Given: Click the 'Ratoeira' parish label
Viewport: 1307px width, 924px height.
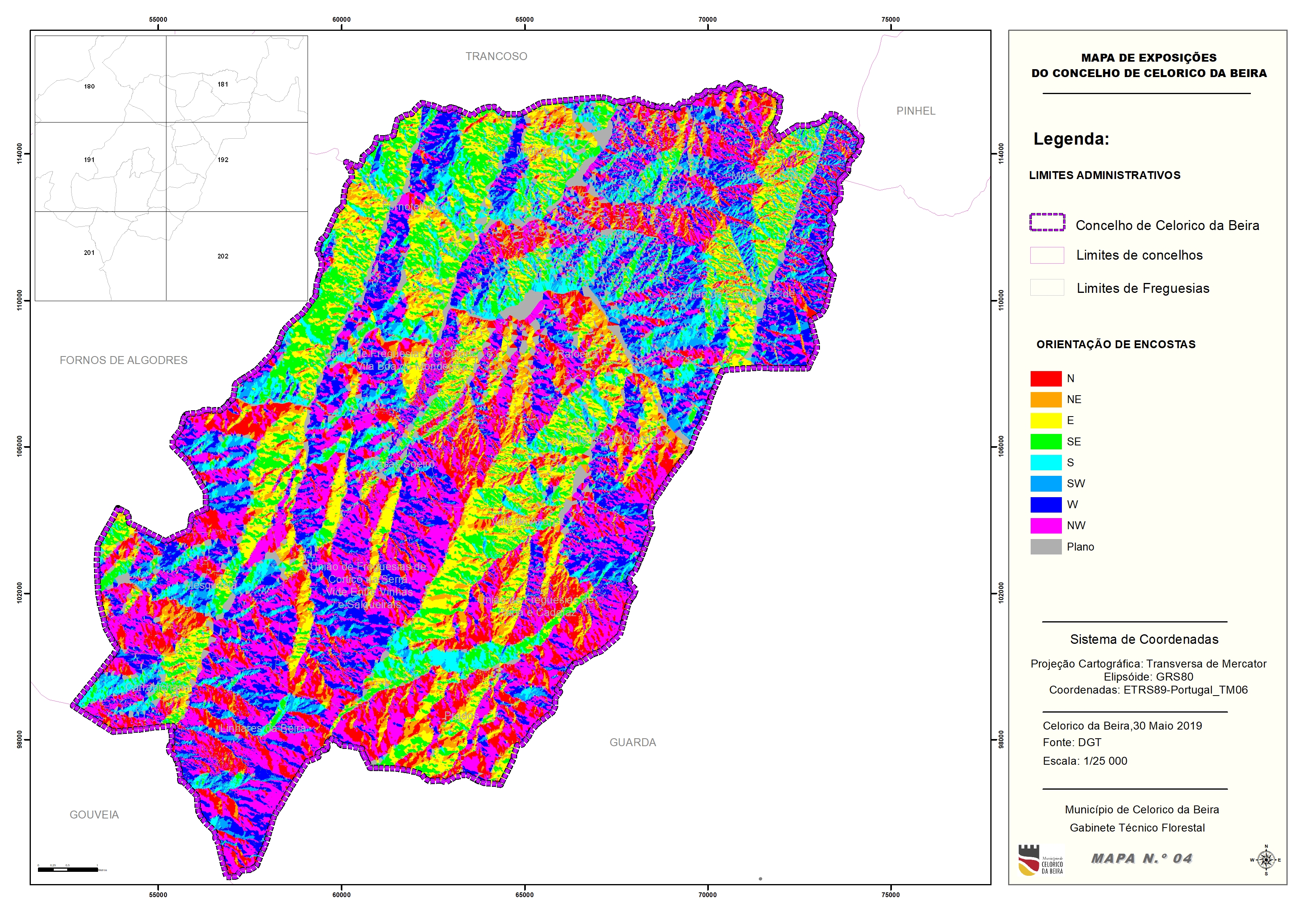Looking at the screenshot, I should tap(578, 354).
